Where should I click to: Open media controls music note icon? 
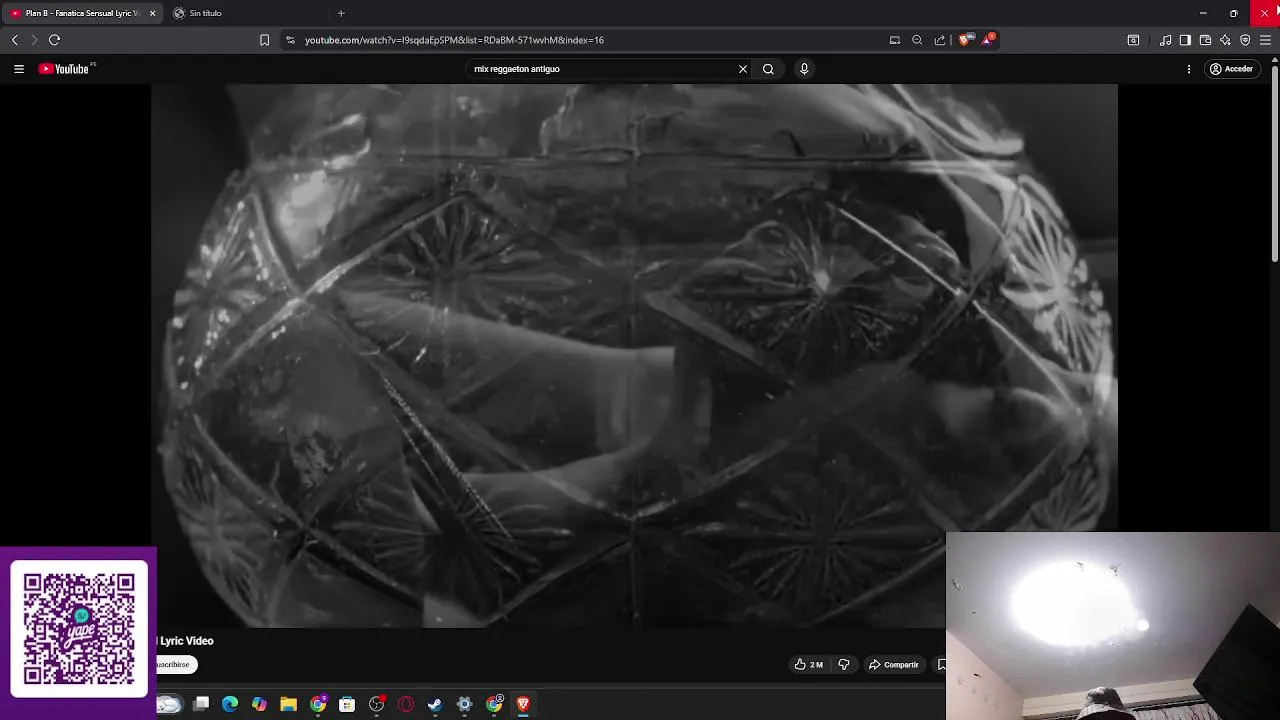1165,40
